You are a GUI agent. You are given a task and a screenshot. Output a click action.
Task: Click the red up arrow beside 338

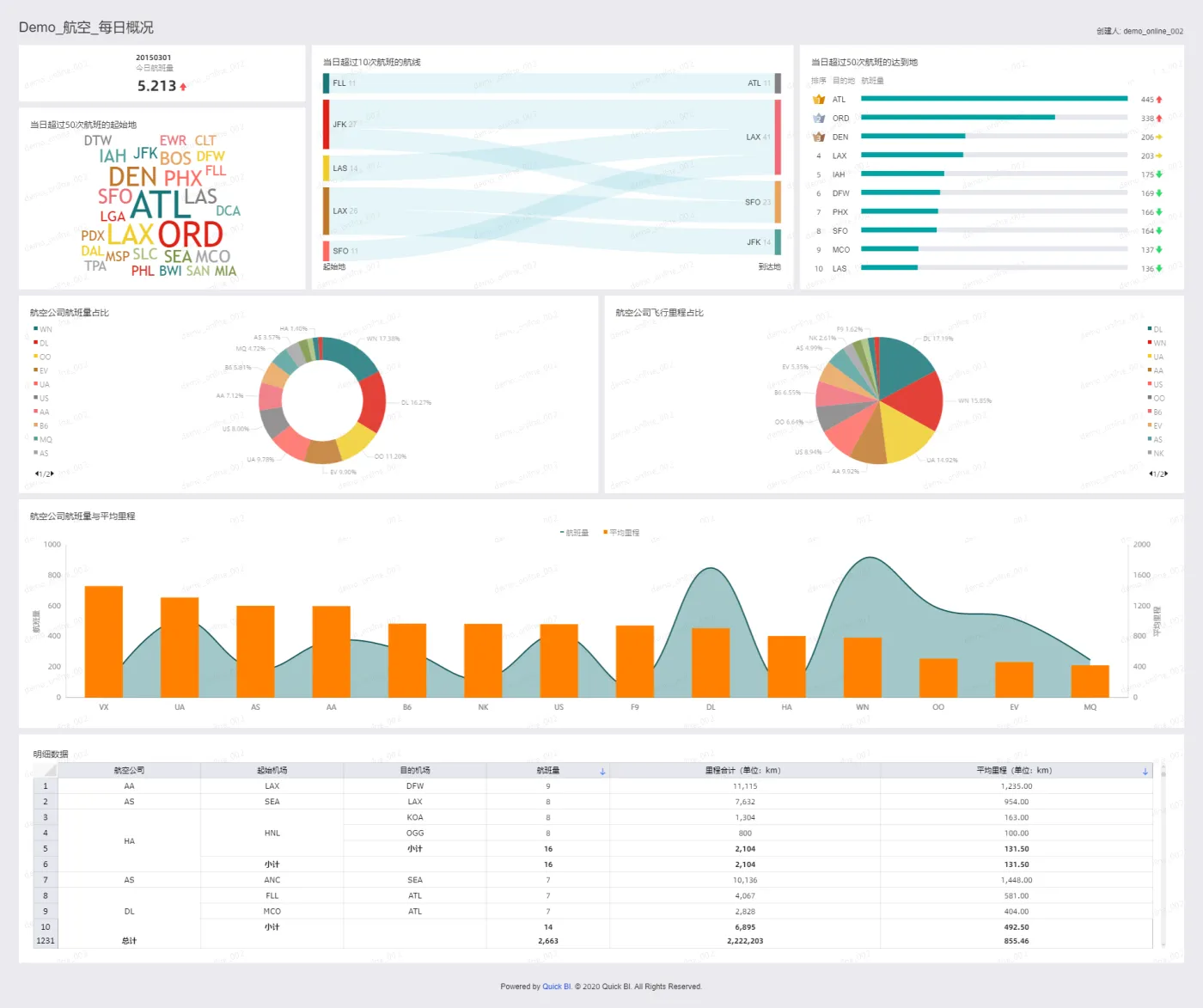pos(1159,119)
